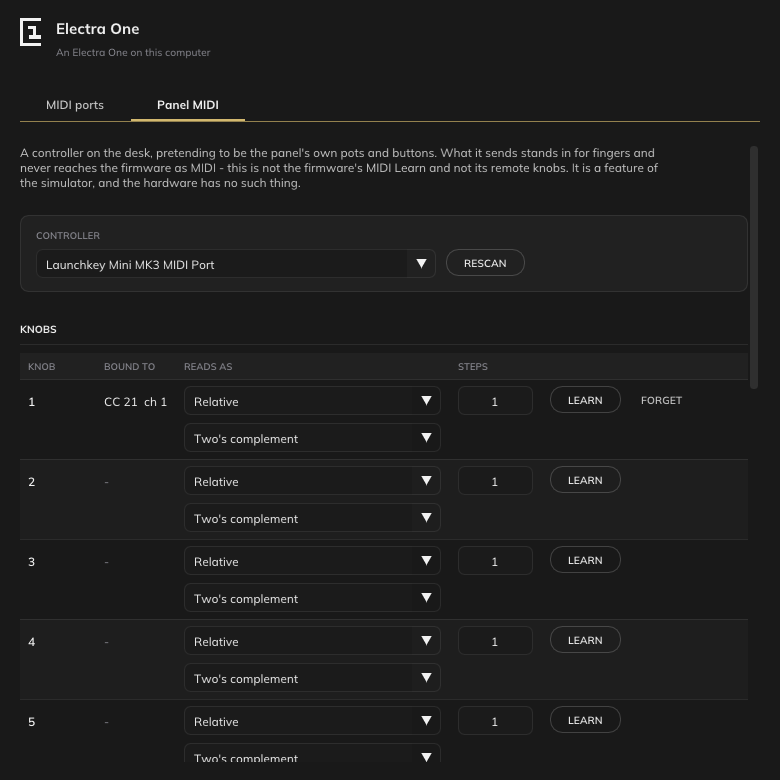Viewport: 780px width, 780px height.
Task: Click the steps field for knob 2
Action: pos(495,481)
